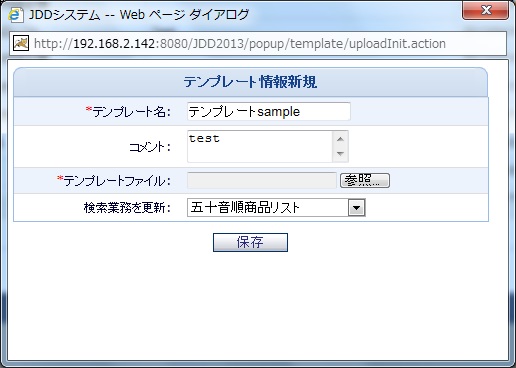
Task: Click comment textarea scroll up arrow
Action: [340, 139]
